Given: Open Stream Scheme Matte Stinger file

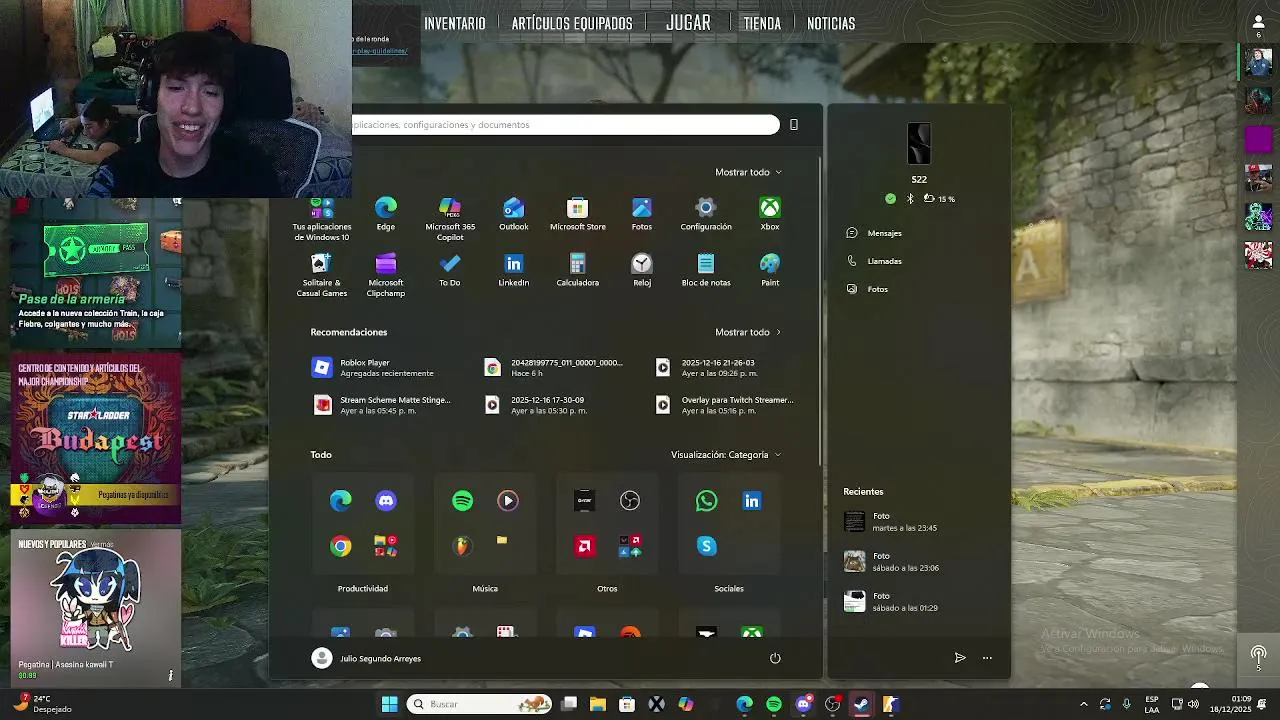Looking at the screenshot, I should 381,405.
